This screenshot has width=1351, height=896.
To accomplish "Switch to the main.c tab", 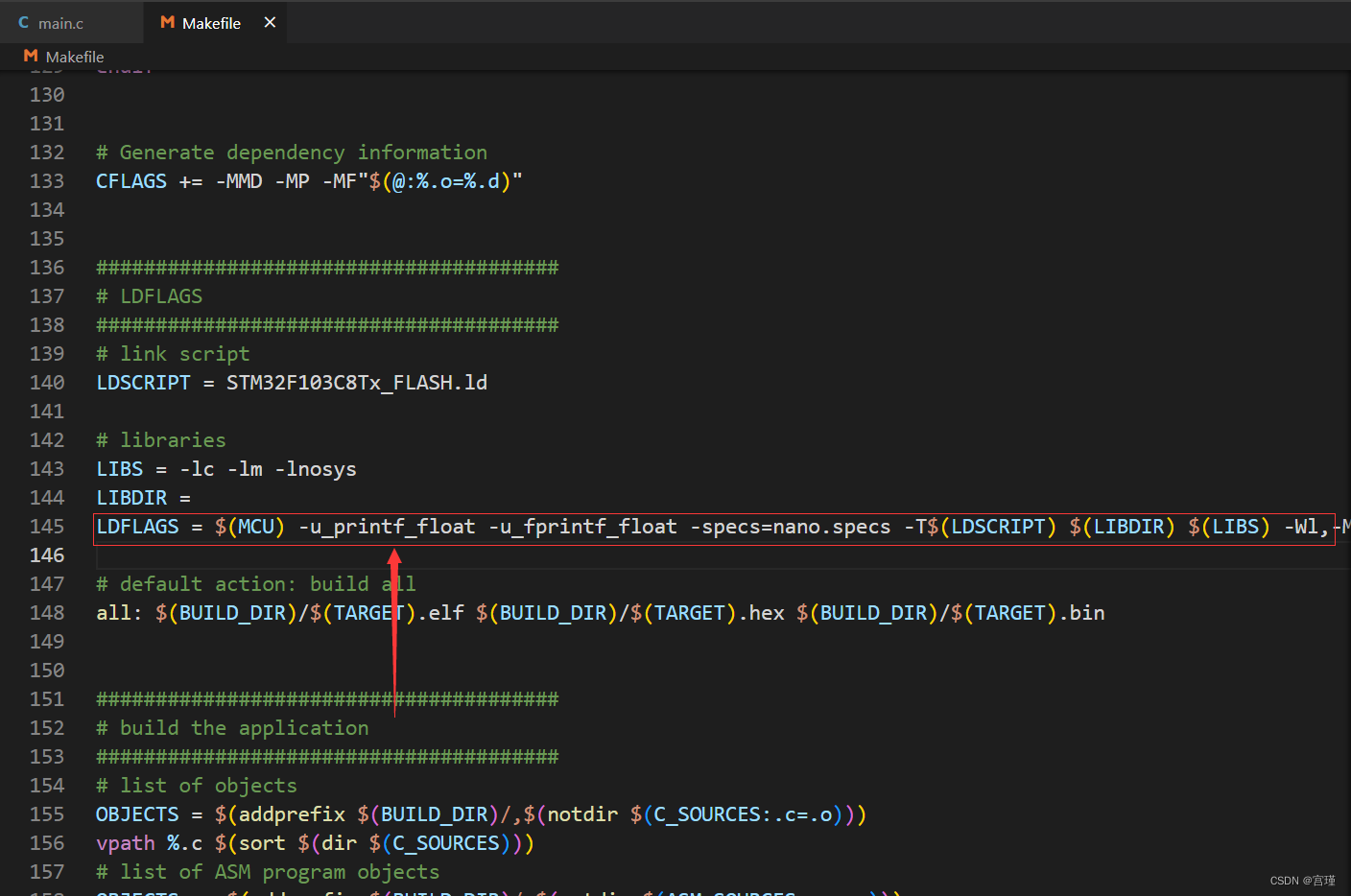I will click(59, 22).
